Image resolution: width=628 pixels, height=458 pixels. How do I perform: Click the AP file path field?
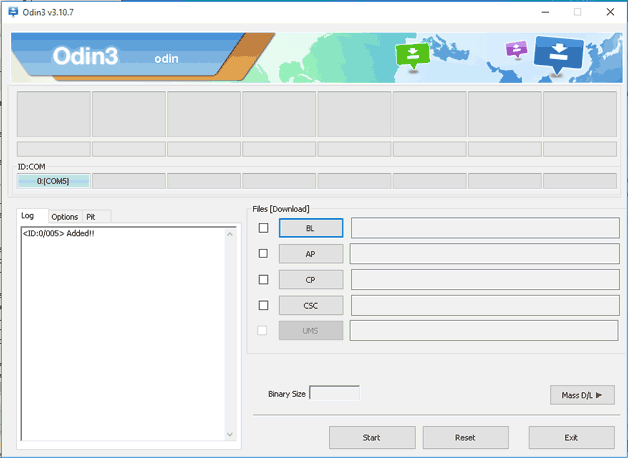coord(484,254)
